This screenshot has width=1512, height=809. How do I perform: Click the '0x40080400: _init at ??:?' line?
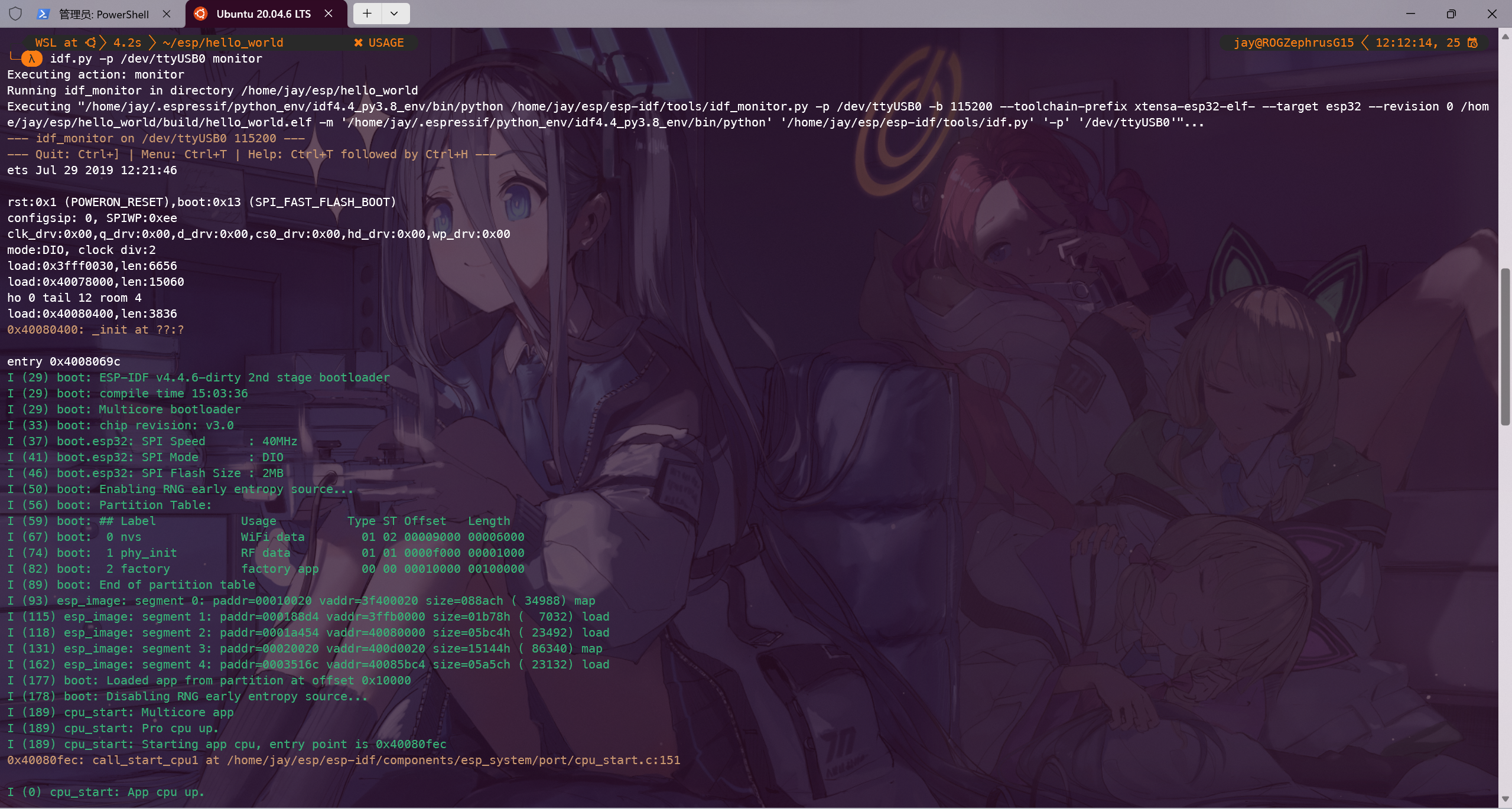coord(96,330)
